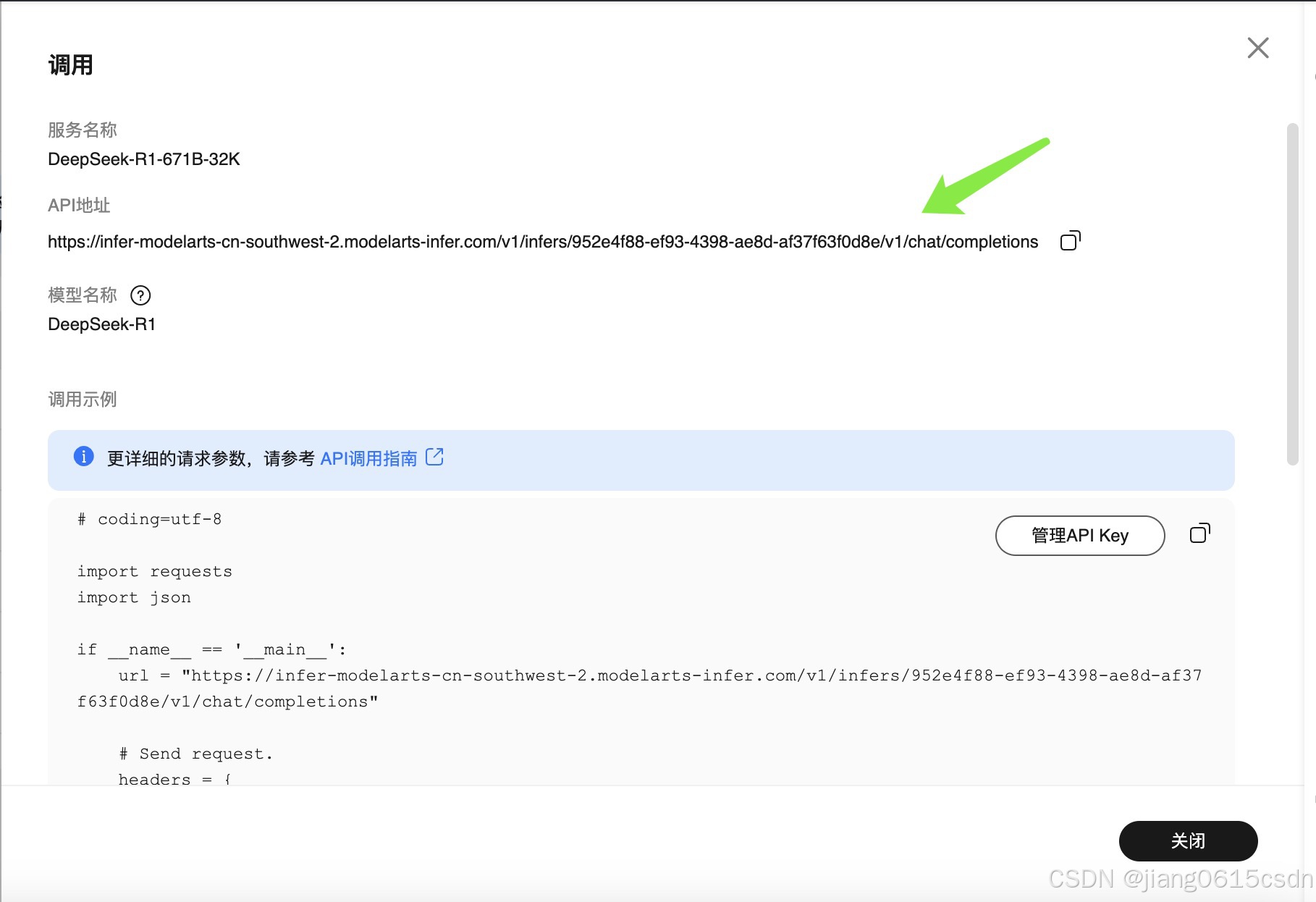Click the blue info icon in notice
Image resolution: width=1316 pixels, height=902 pixels.
coord(84,456)
